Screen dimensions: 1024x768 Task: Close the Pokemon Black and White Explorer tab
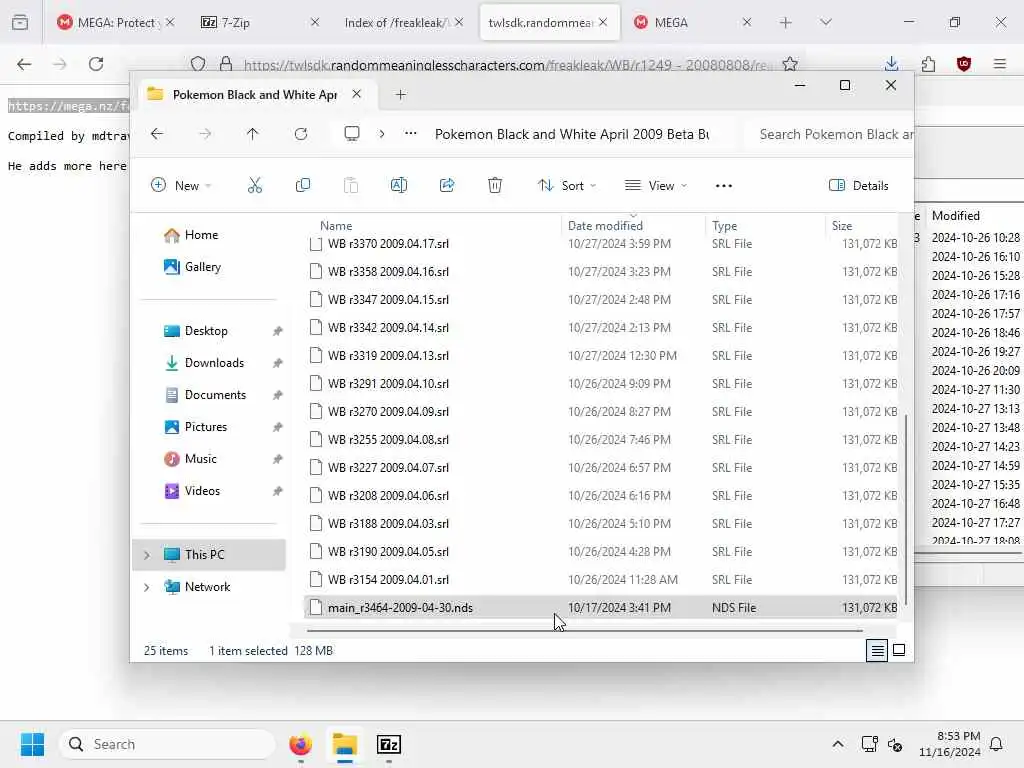coord(357,94)
